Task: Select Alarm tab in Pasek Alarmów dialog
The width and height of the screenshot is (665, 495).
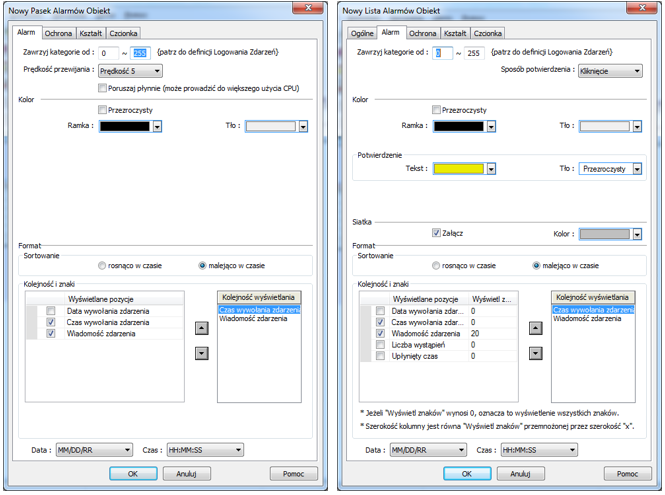Action: pos(26,32)
